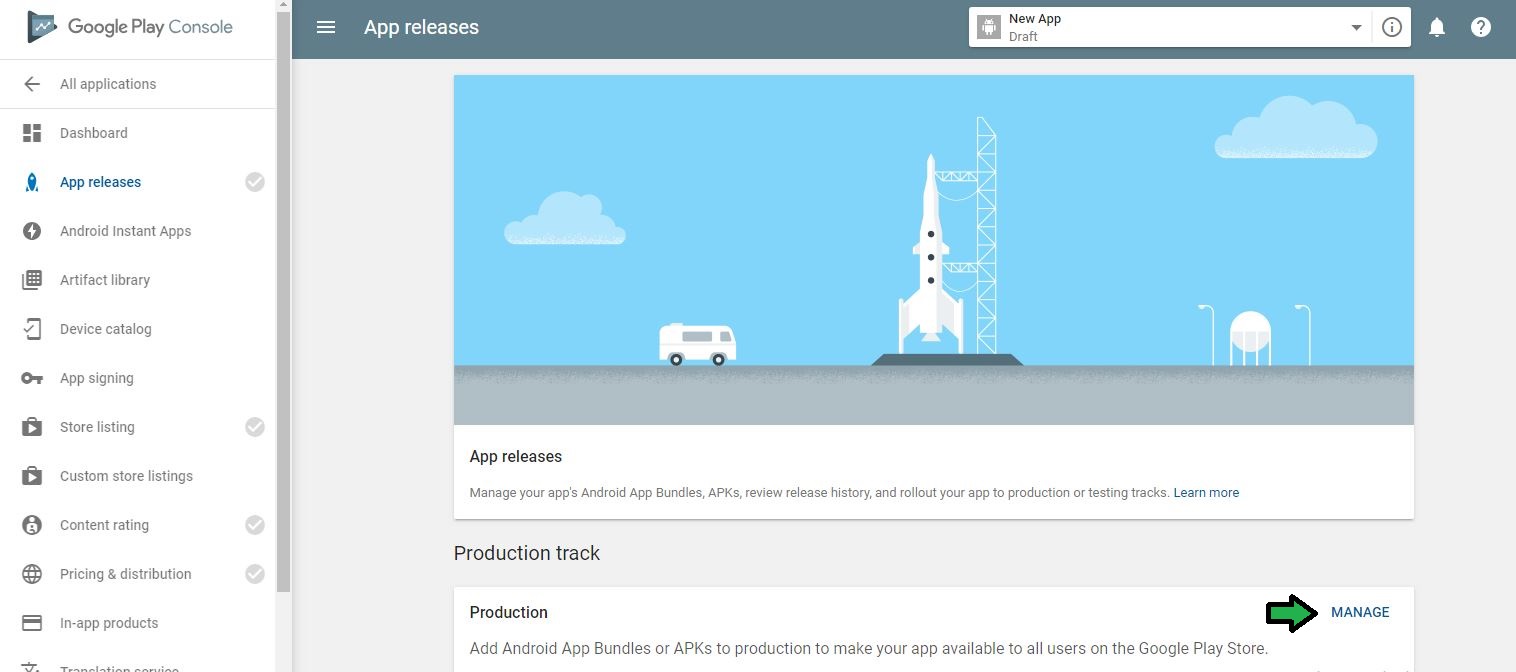Click the Google Play Console logo
The image size is (1516, 672).
130,28
